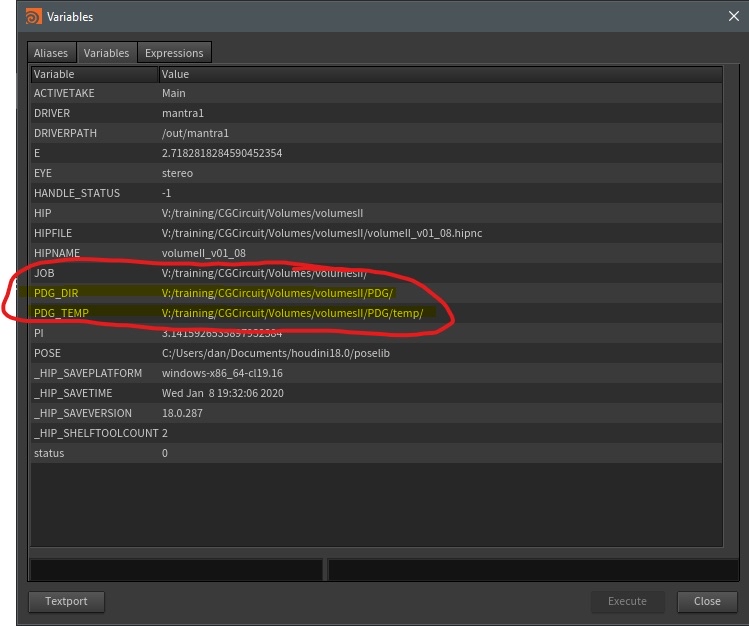Screen dimensions: 749x626
Task: Click the HIP variable name
Action: pyautogui.click(x=43, y=213)
